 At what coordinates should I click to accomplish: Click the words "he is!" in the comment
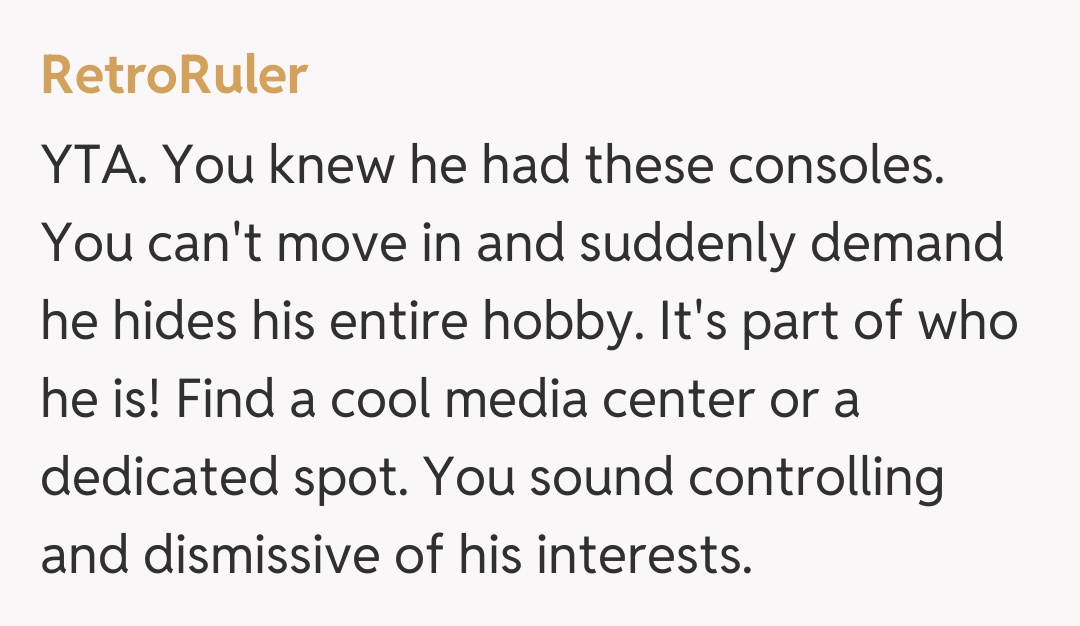(x=110, y=400)
